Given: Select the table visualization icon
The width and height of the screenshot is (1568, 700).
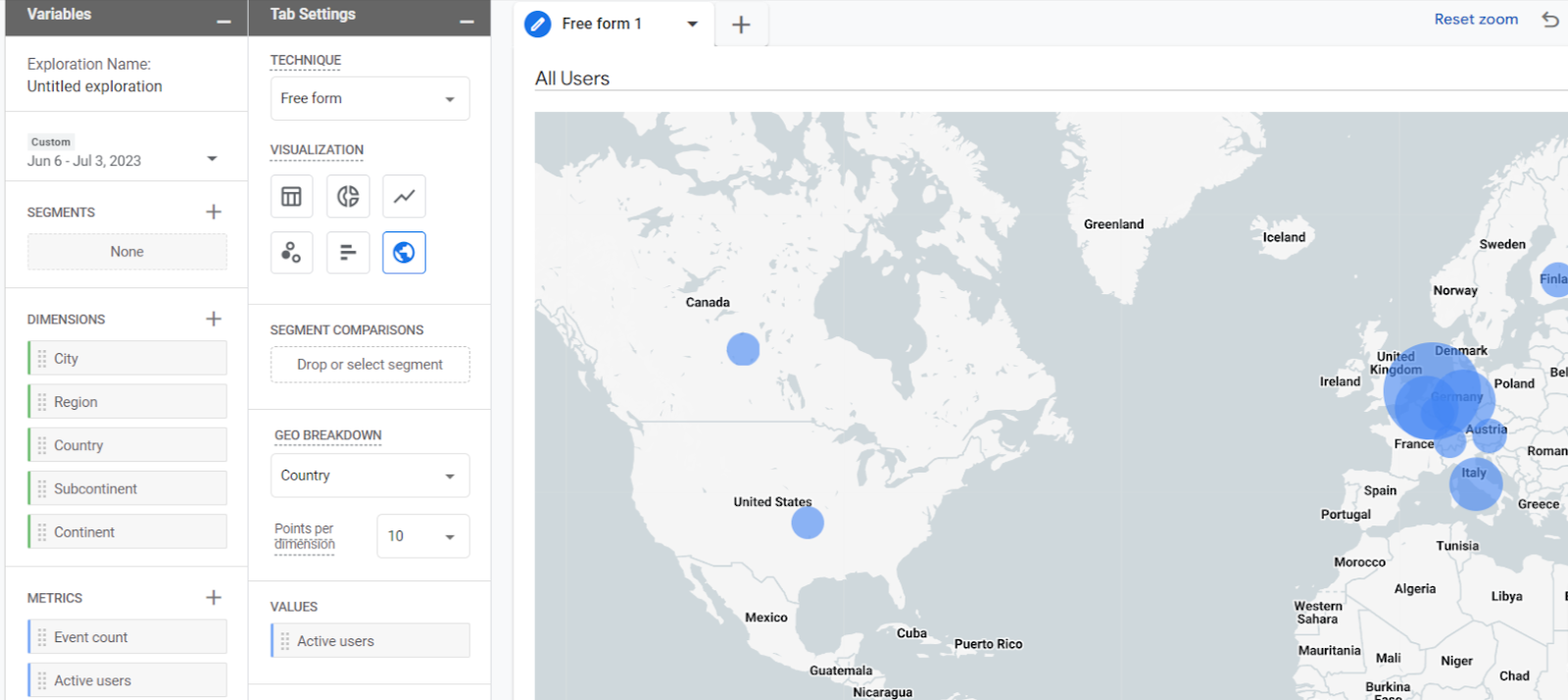Looking at the screenshot, I should 291,196.
